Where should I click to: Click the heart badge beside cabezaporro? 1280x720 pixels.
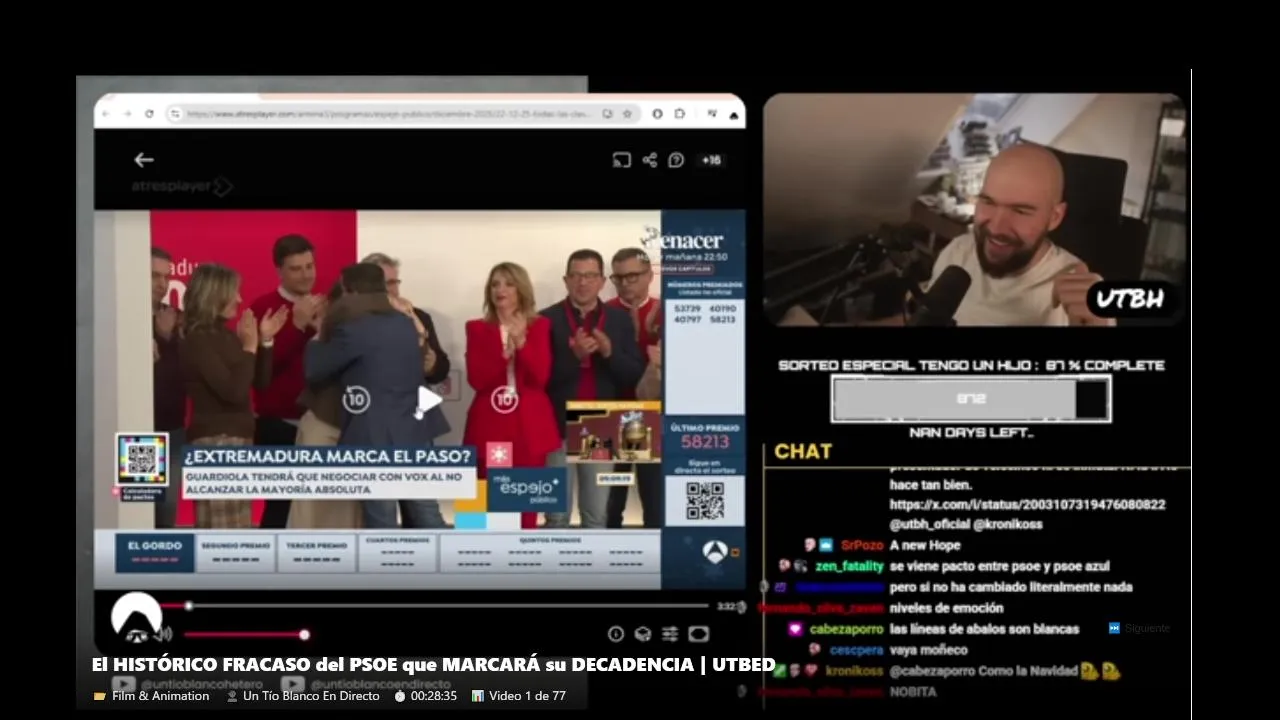point(795,629)
